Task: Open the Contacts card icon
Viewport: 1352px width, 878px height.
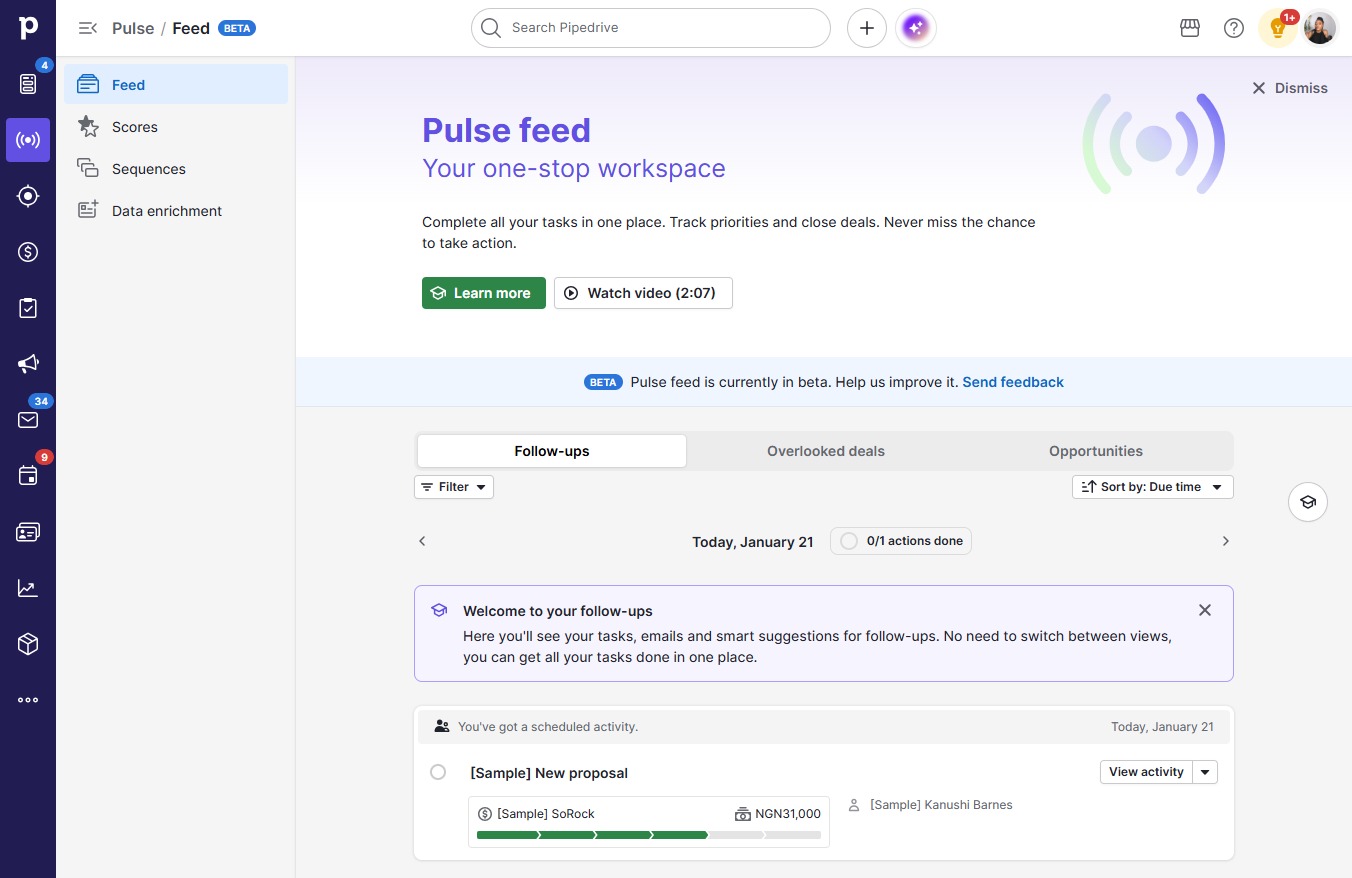Action: pos(28,532)
